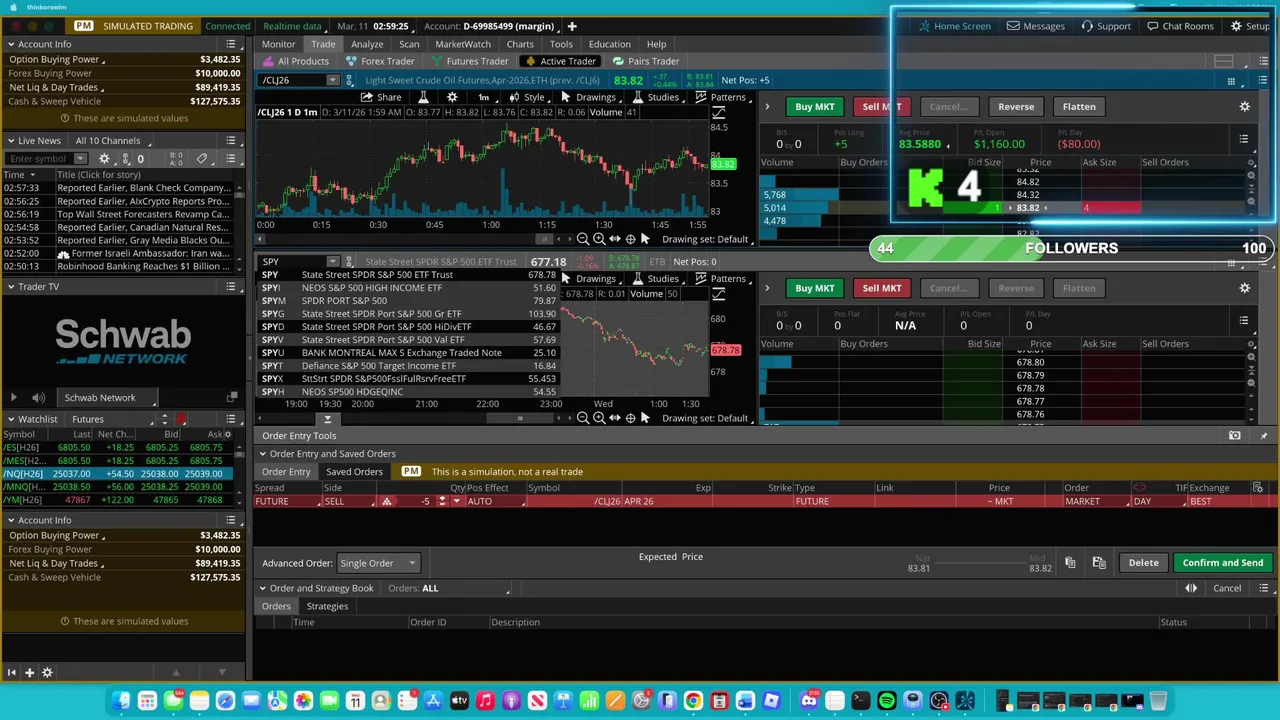Switch to Saved Orders tab
The width and height of the screenshot is (1280, 720).
[x=354, y=472]
